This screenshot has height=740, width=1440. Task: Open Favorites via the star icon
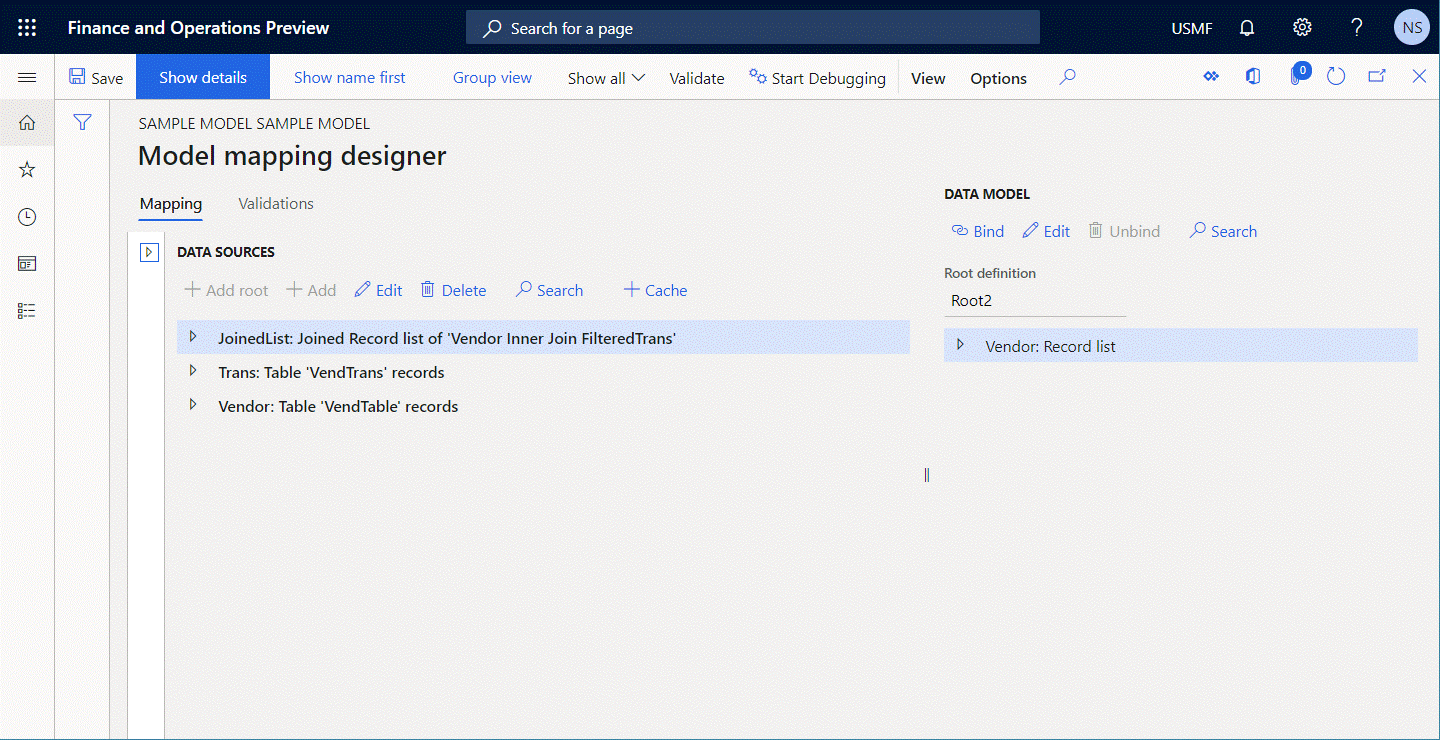26,169
